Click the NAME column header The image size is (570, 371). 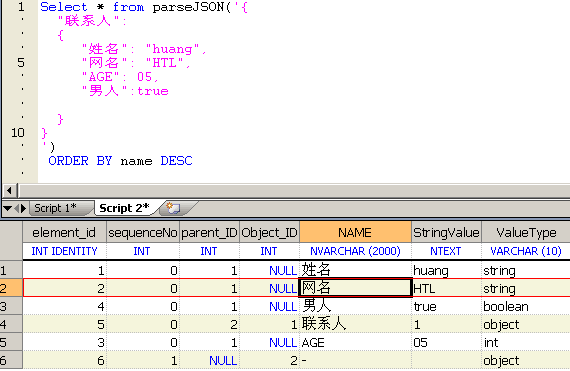[x=355, y=232]
